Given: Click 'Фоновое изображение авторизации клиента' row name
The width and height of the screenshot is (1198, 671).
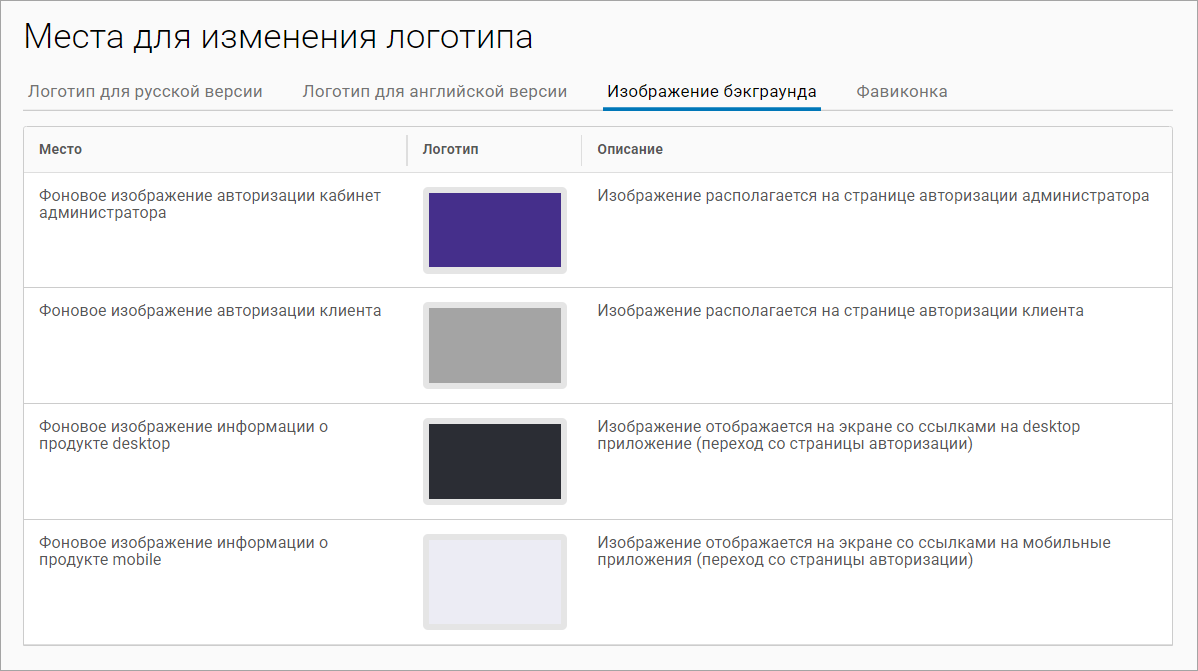Looking at the screenshot, I should click(209, 311).
